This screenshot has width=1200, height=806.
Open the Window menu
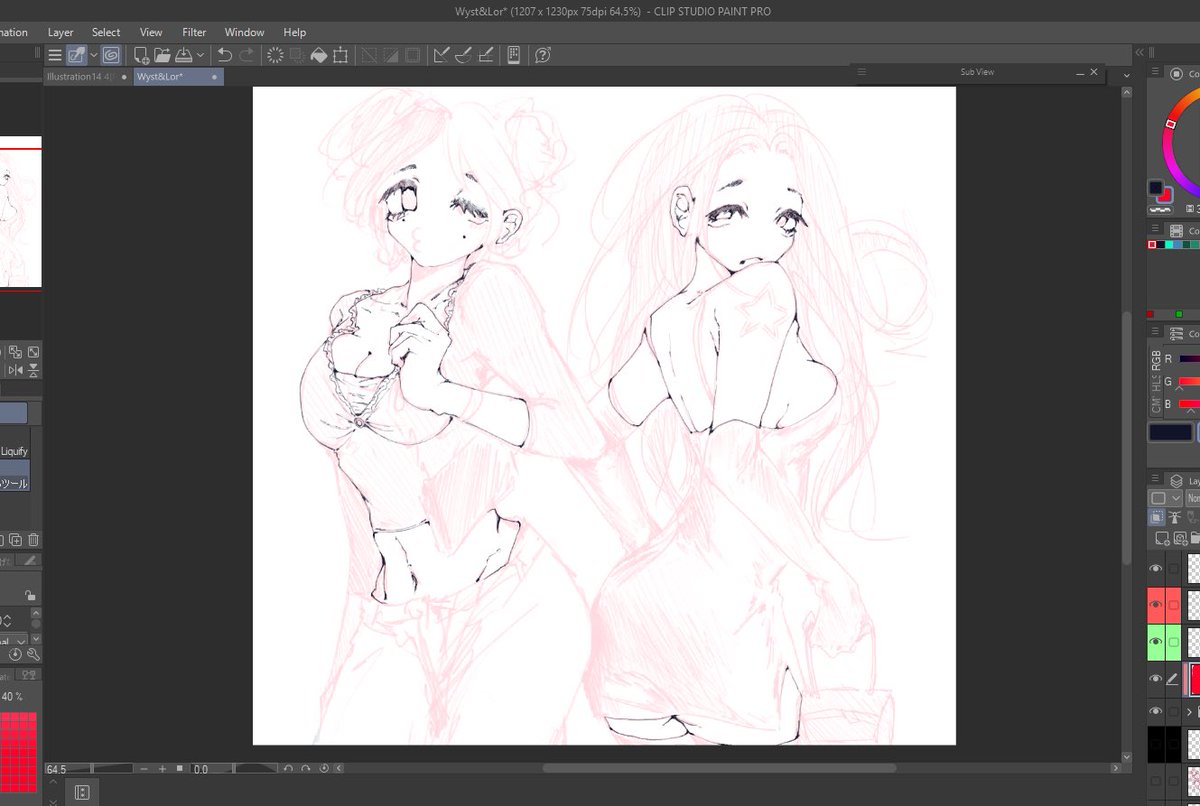click(244, 32)
